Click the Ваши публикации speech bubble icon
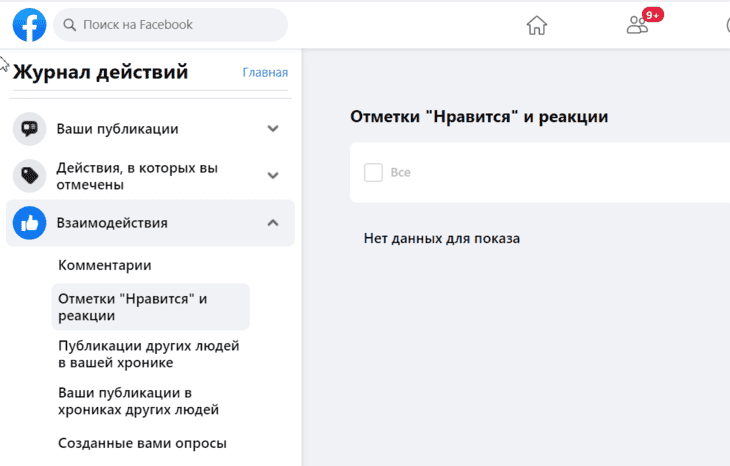Image resolution: width=730 pixels, height=466 pixels. point(29,129)
